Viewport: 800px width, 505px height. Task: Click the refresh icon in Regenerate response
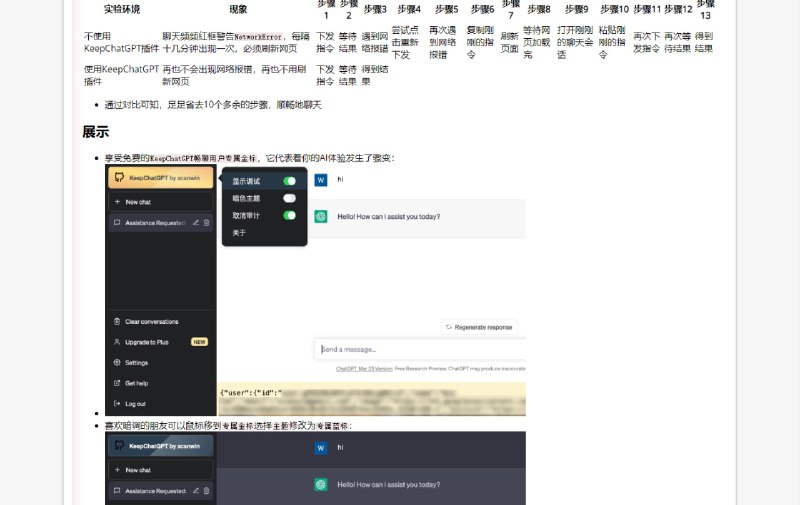pos(449,327)
